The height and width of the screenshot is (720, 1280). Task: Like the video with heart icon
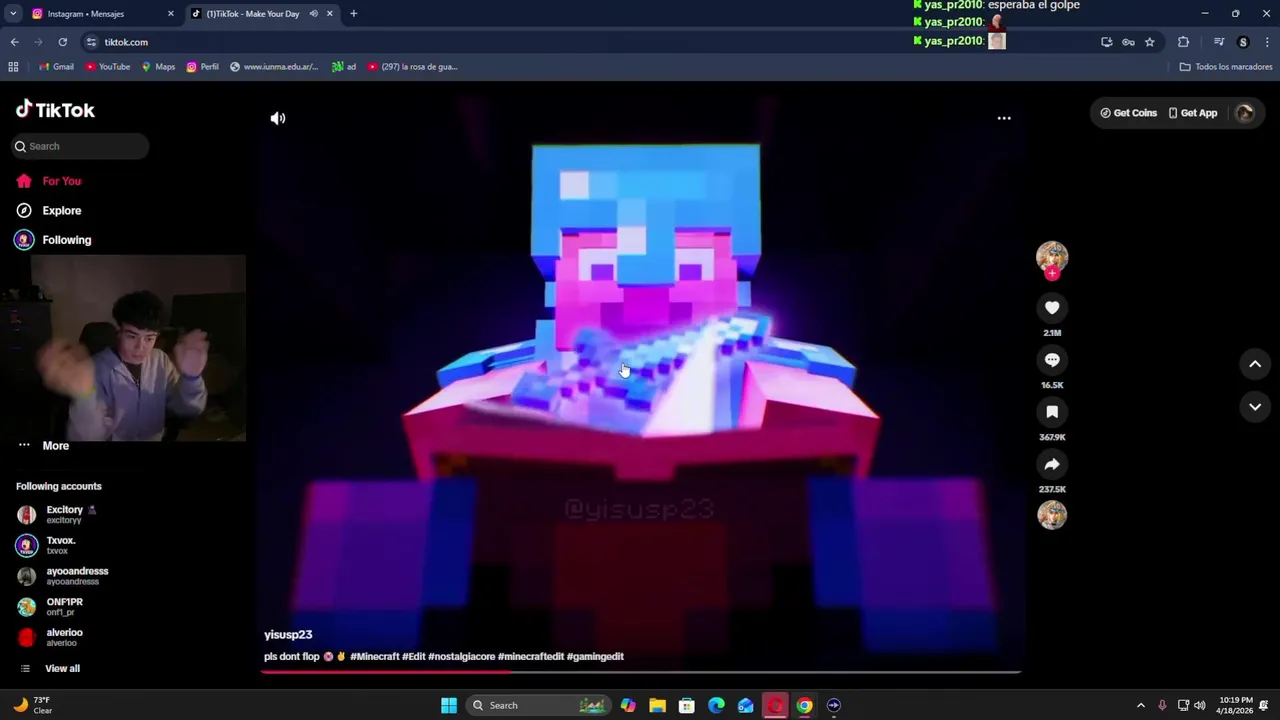pyautogui.click(x=1052, y=308)
